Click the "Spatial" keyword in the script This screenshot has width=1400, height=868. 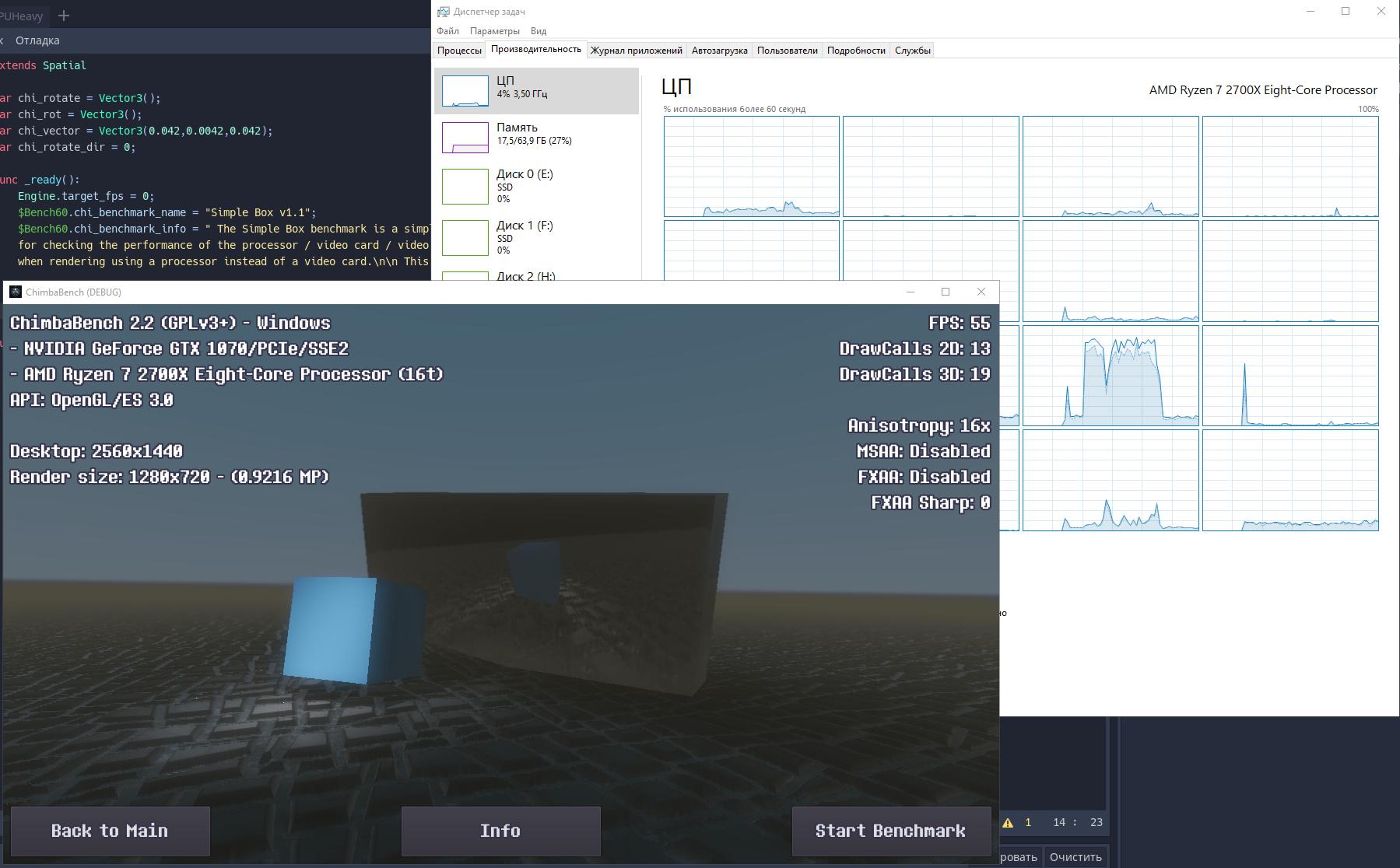pos(65,65)
